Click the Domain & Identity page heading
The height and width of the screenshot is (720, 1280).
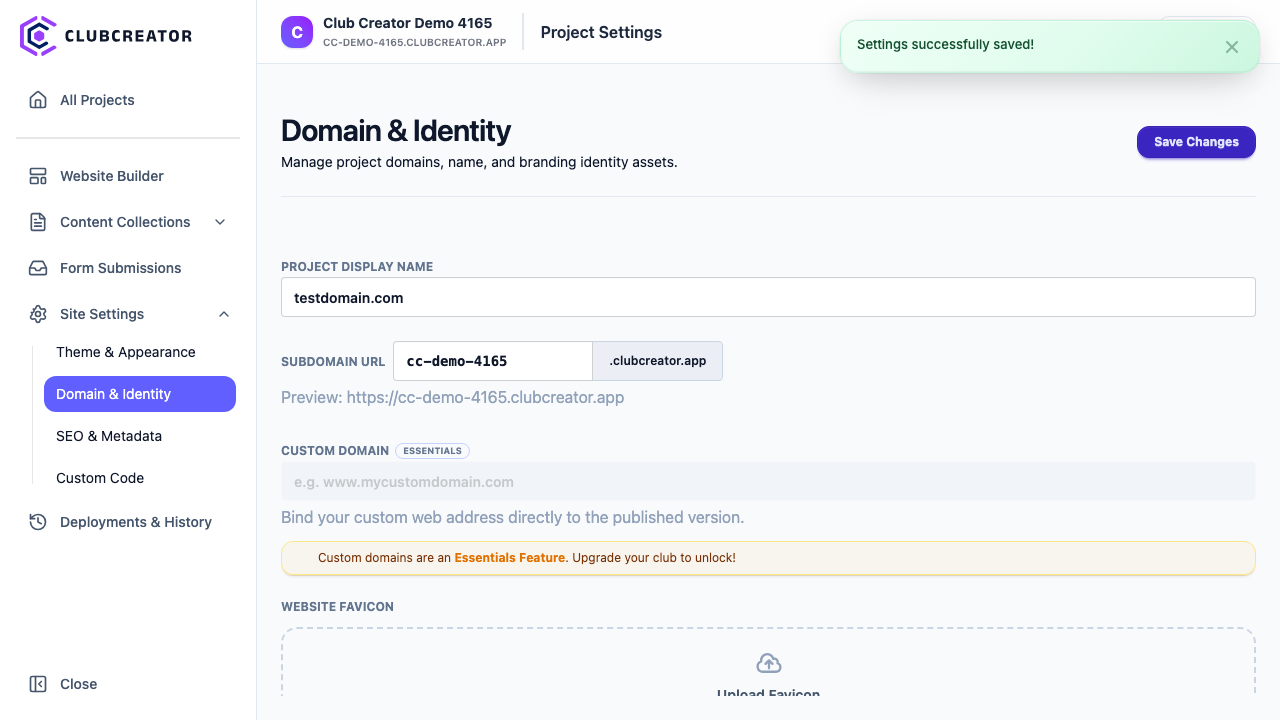(396, 131)
